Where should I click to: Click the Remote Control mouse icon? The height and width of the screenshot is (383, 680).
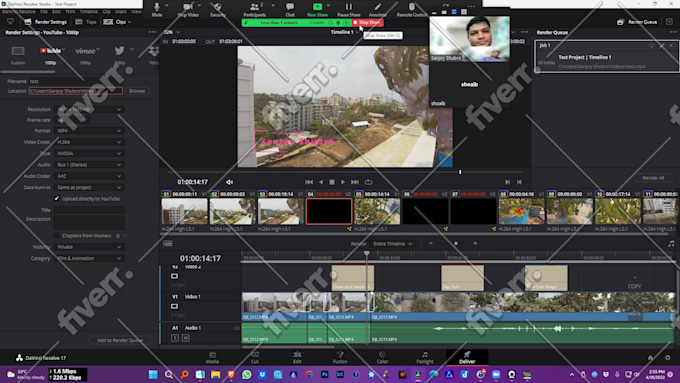coord(412,7)
